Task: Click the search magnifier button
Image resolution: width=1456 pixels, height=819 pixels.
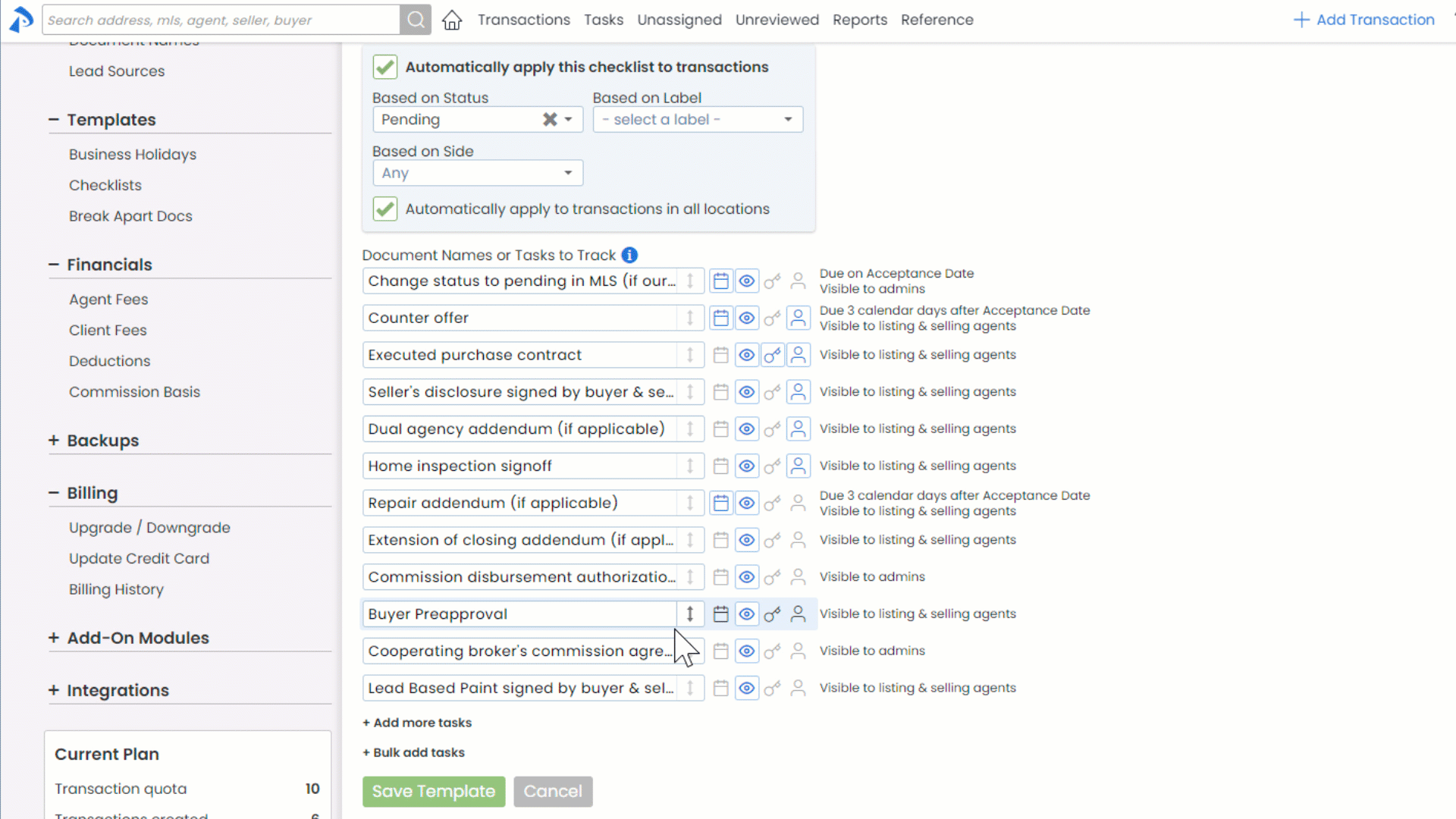Action: (416, 20)
